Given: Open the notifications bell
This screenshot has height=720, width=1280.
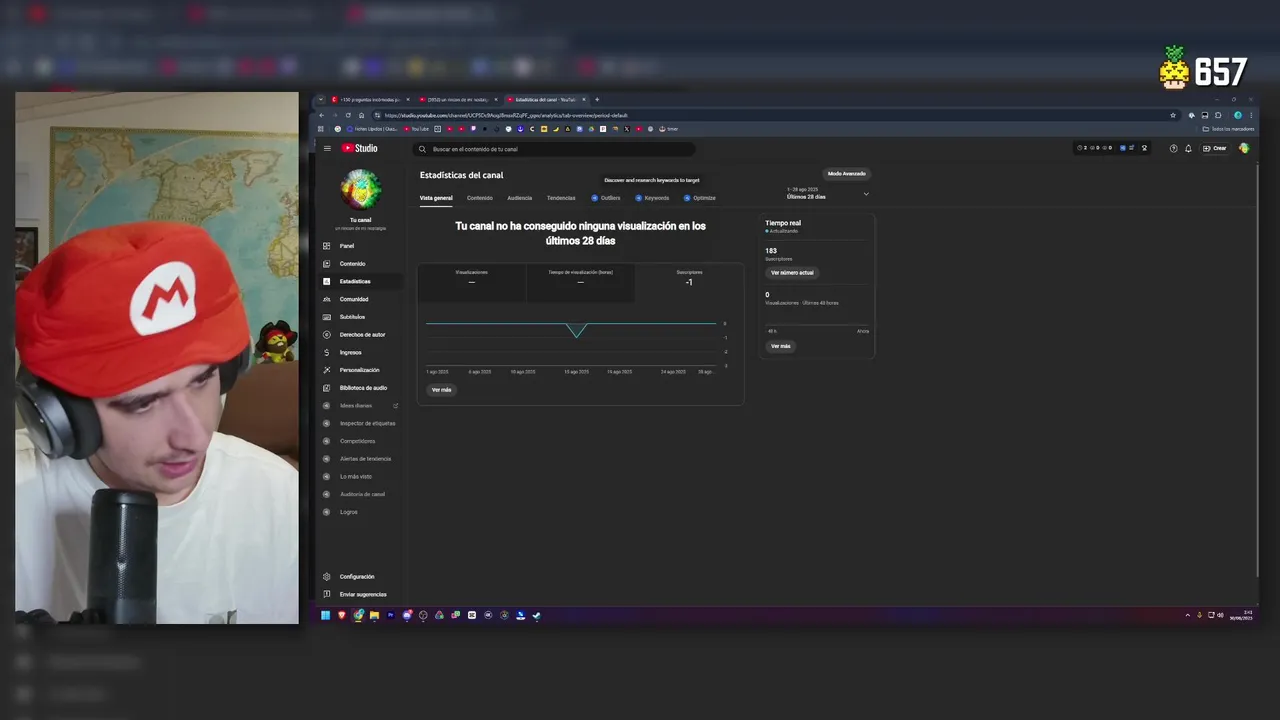Looking at the screenshot, I should (x=1188, y=148).
